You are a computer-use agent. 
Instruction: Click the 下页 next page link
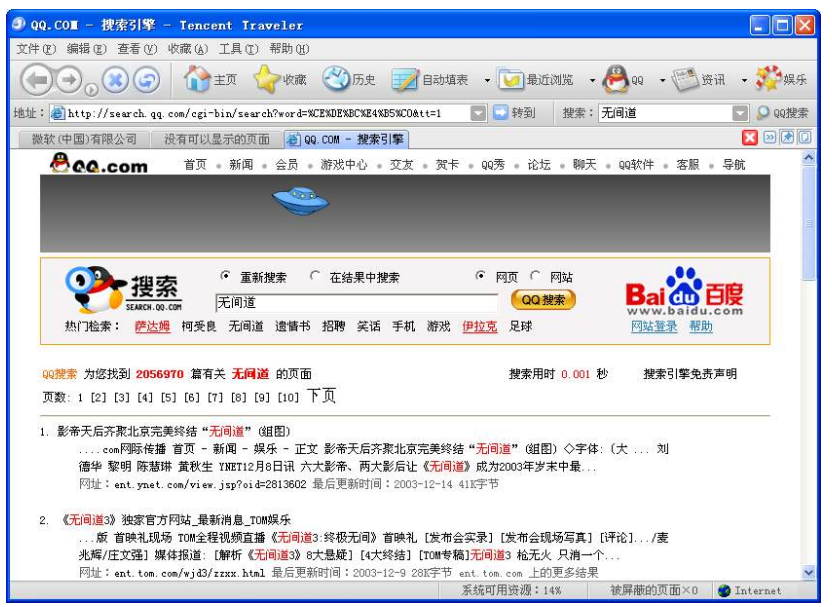tap(321, 396)
